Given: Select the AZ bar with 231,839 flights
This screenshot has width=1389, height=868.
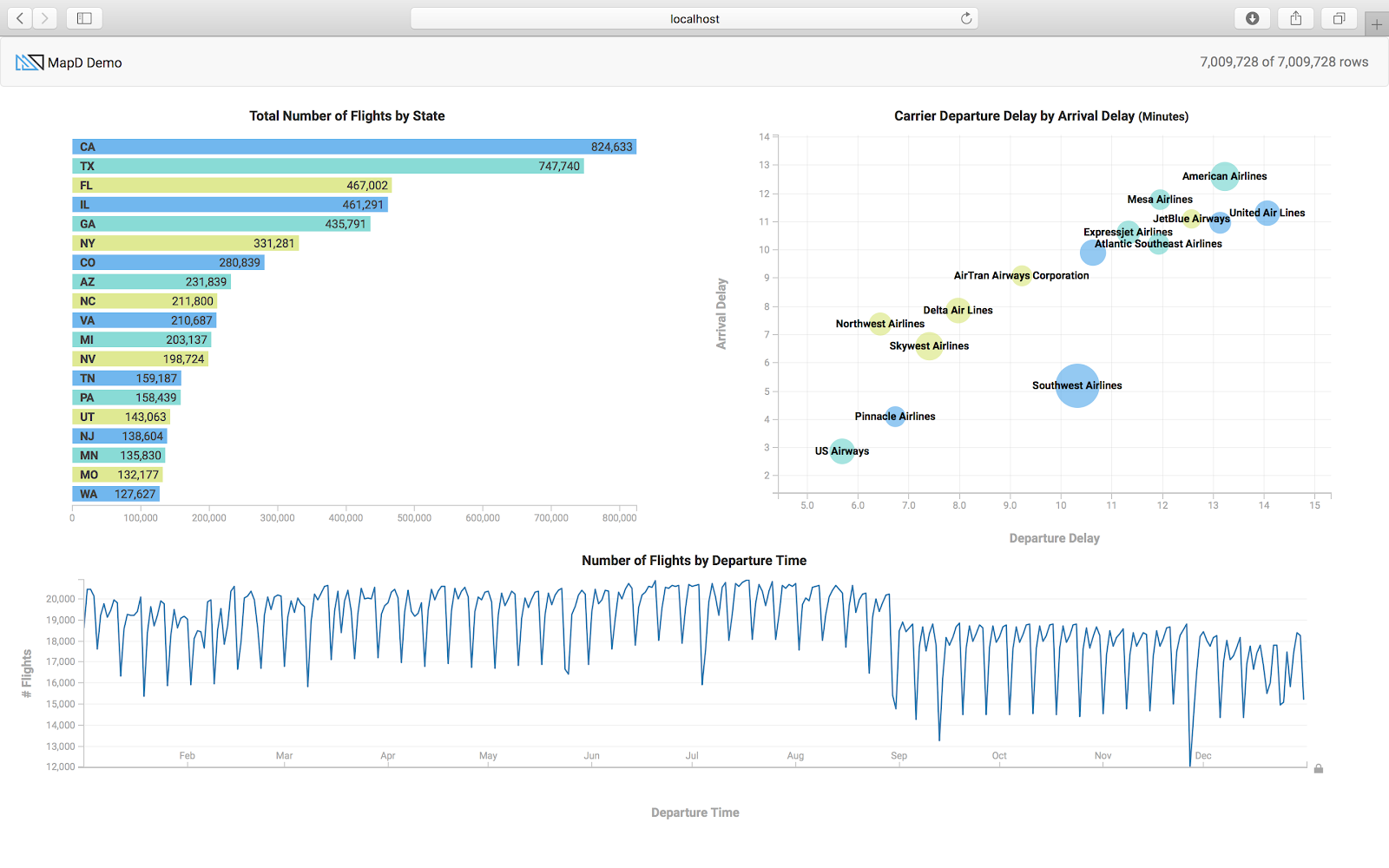Looking at the screenshot, I should [151, 281].
